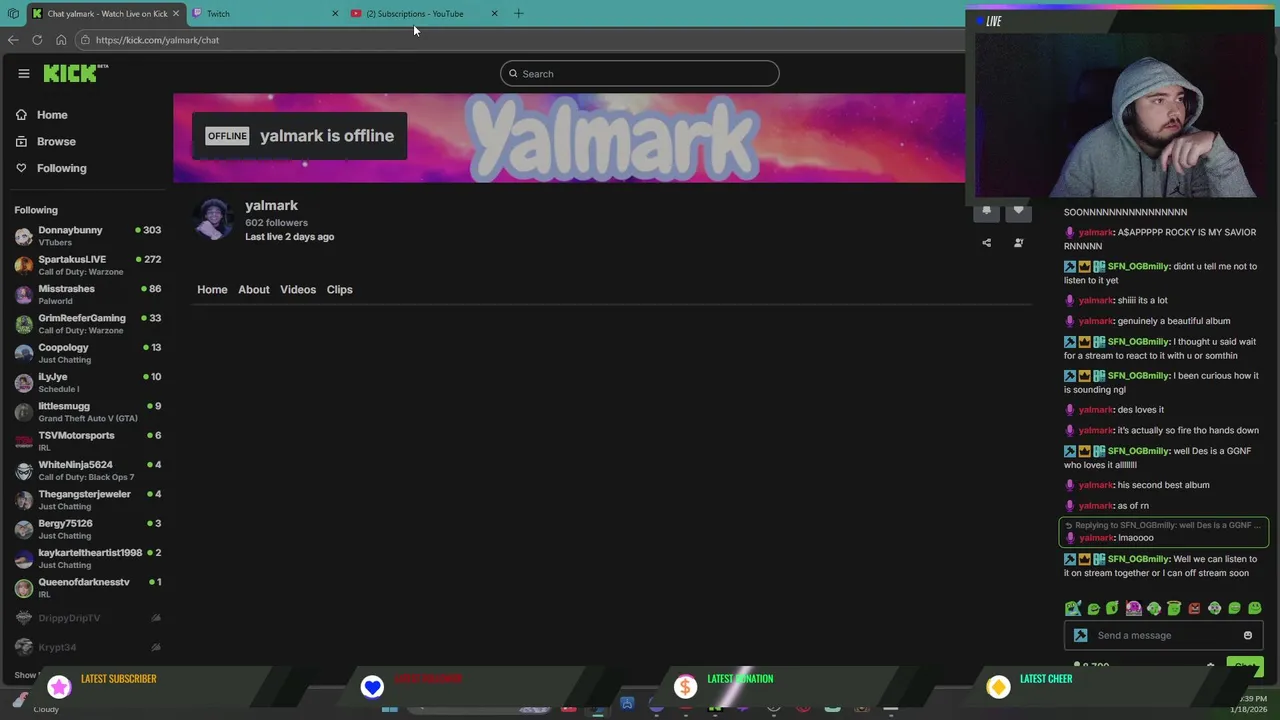This screenshot has width=1280, height=720.
Task: Open TSVMotorsports IRL stream
Action: coord(88,441)
